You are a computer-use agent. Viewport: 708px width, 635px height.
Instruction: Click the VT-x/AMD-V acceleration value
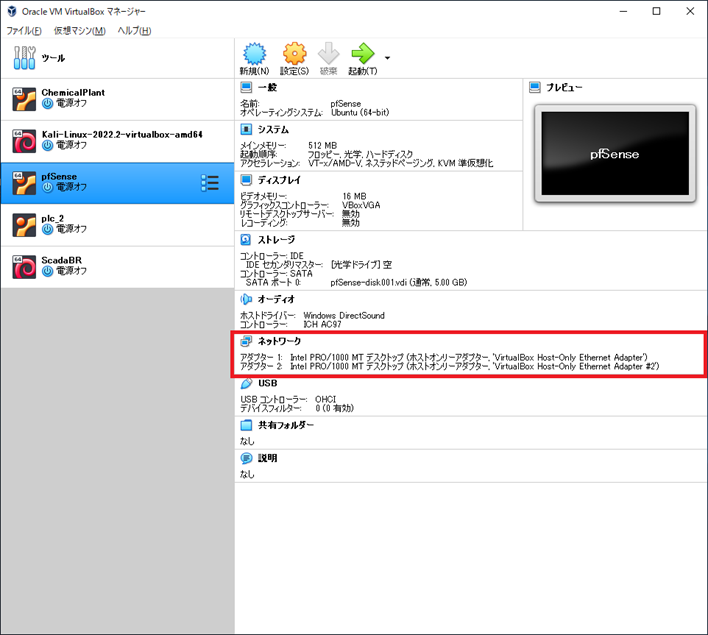(401, 163)
